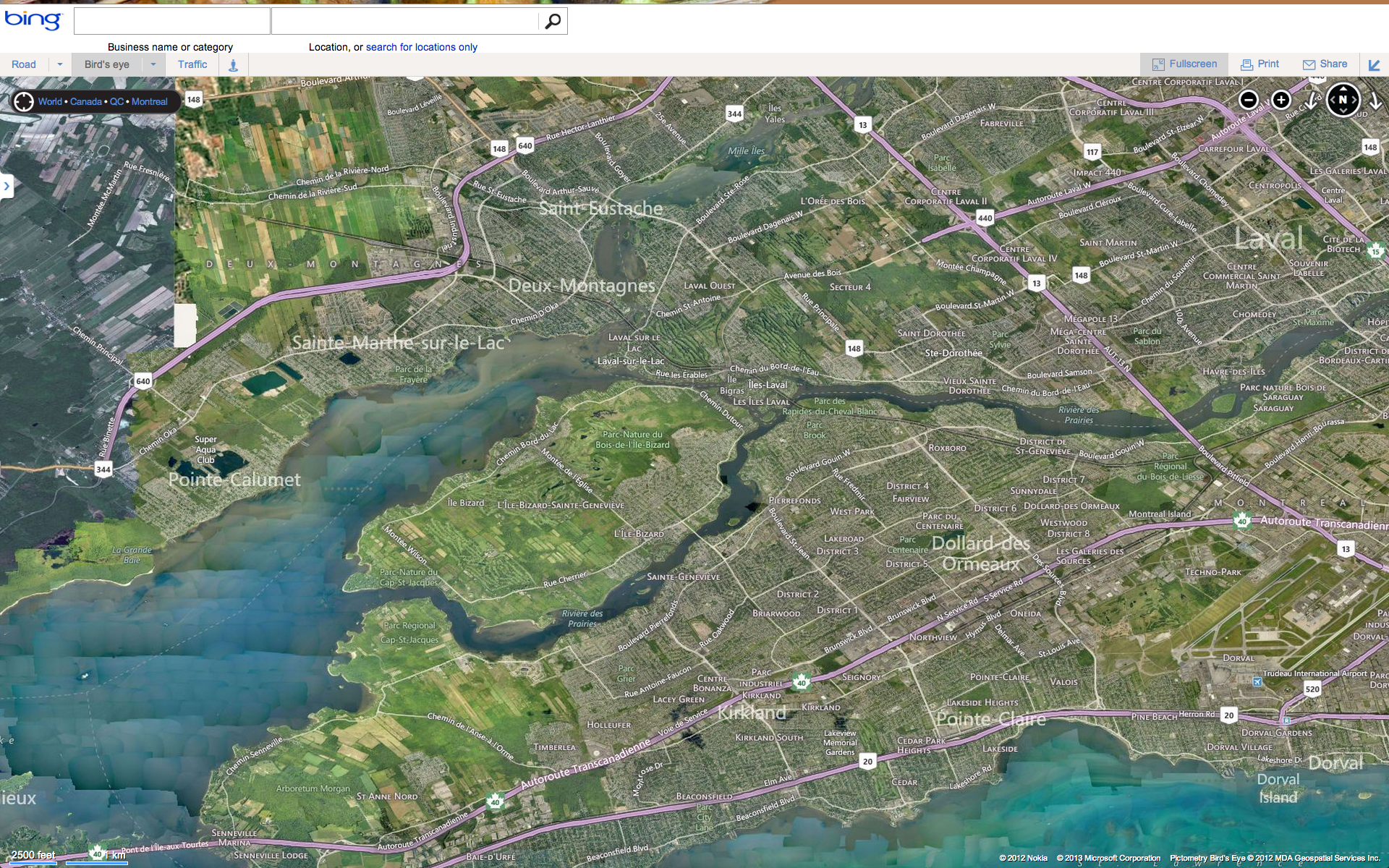Expand the Road view dropdown arrow
The image size is (1389, 868).
(60, 64)
